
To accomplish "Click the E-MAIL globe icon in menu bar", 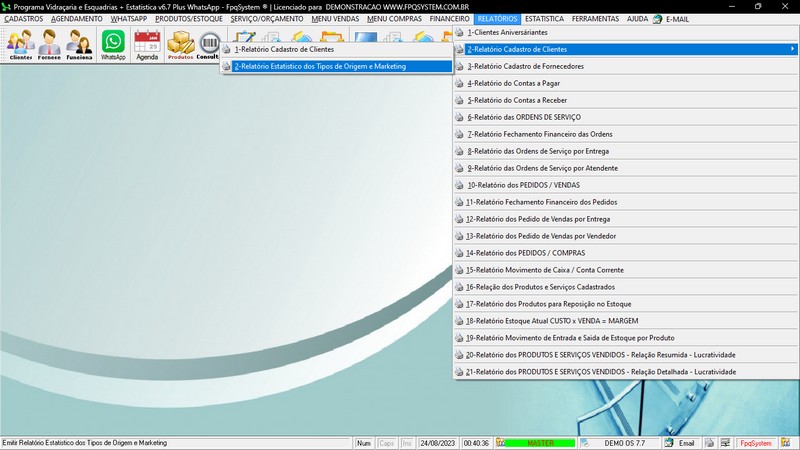I will click(x=657, y=19).
